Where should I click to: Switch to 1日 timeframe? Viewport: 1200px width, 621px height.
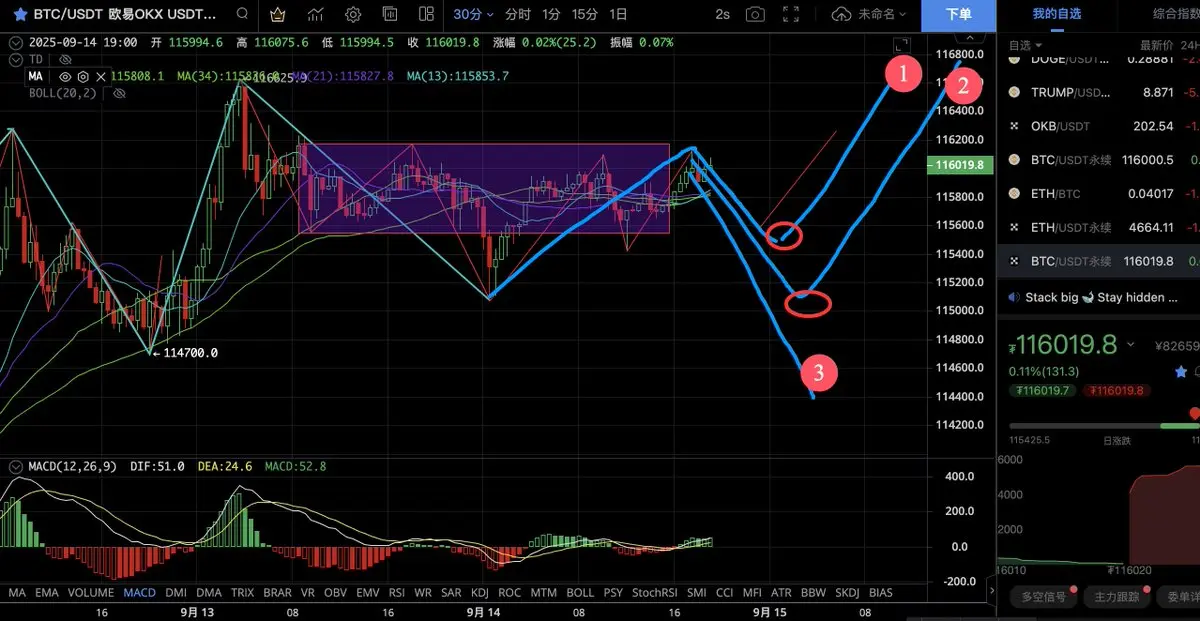(x=619, y=15)
